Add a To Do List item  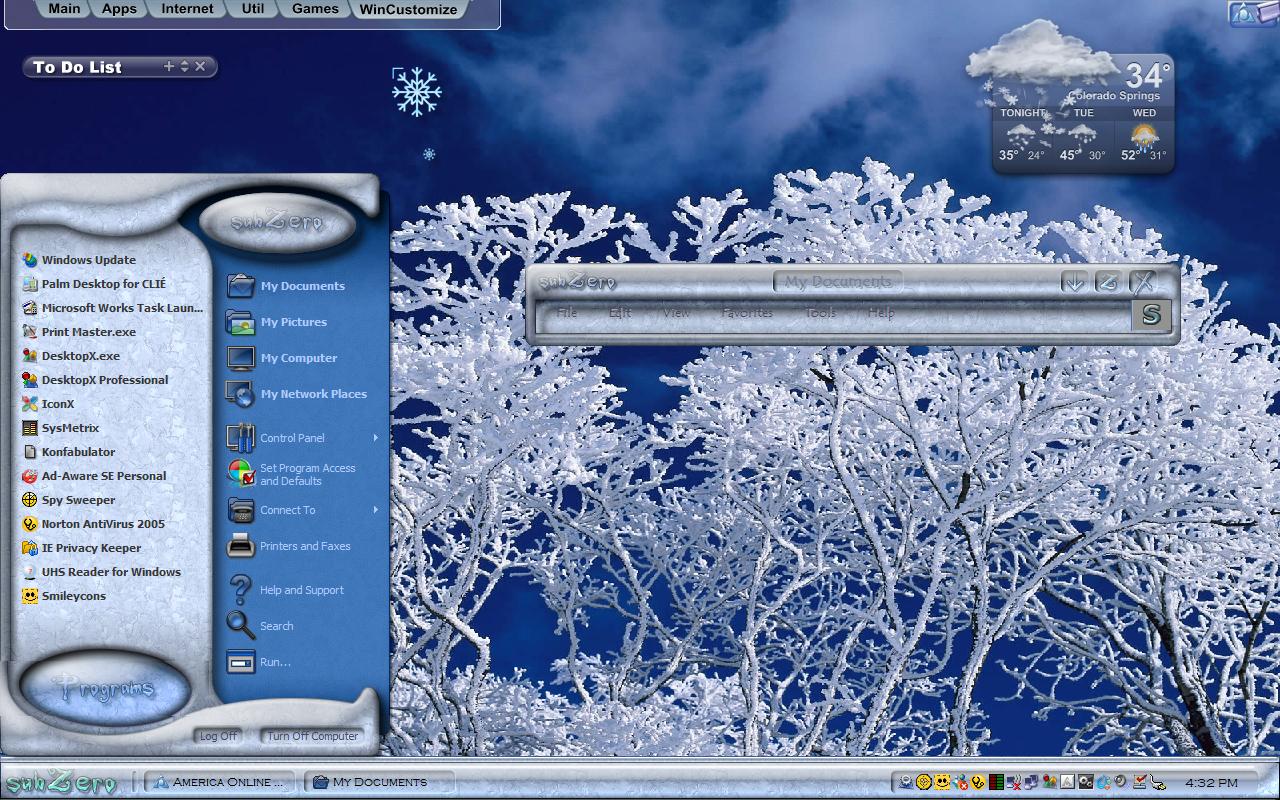click(169, 66)
